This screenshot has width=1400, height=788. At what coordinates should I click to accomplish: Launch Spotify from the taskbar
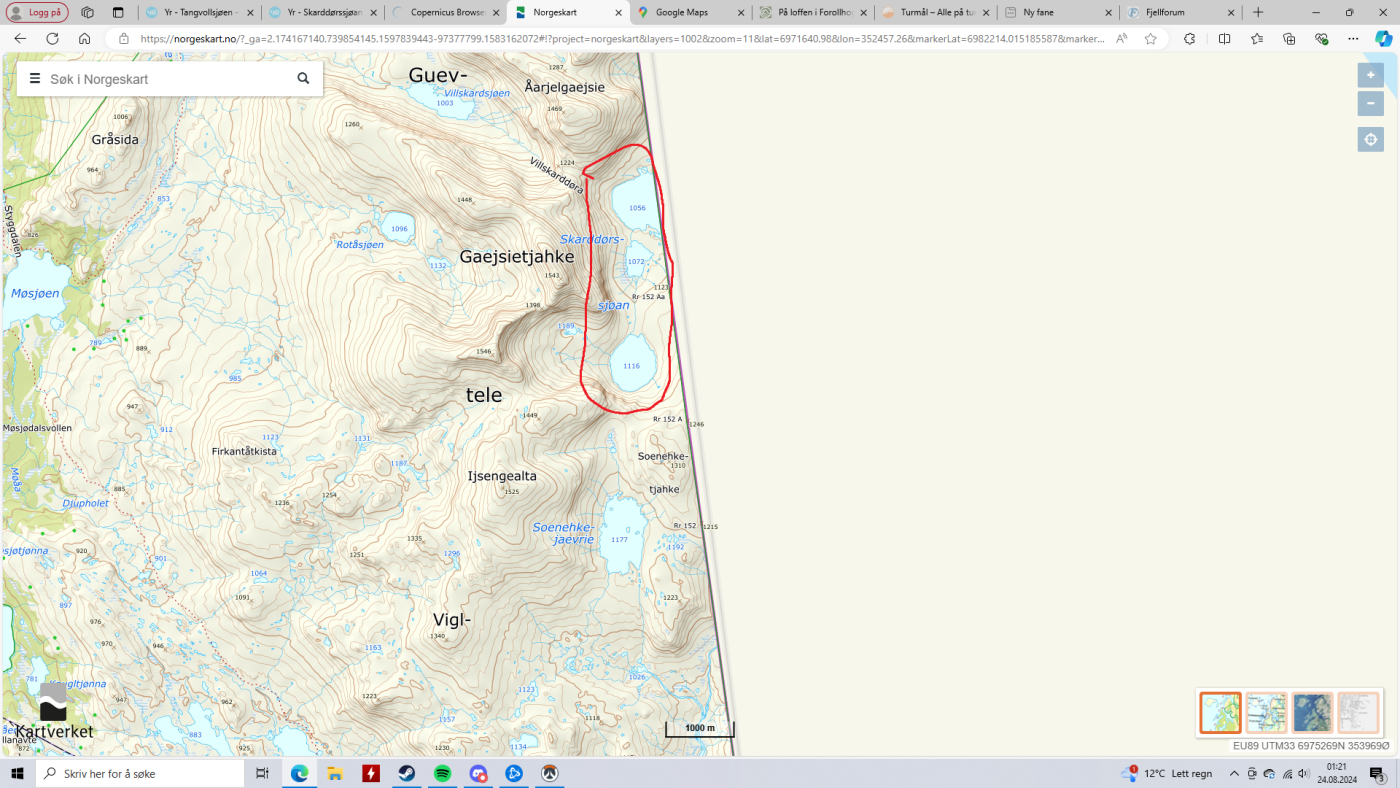tap(442, 773)
